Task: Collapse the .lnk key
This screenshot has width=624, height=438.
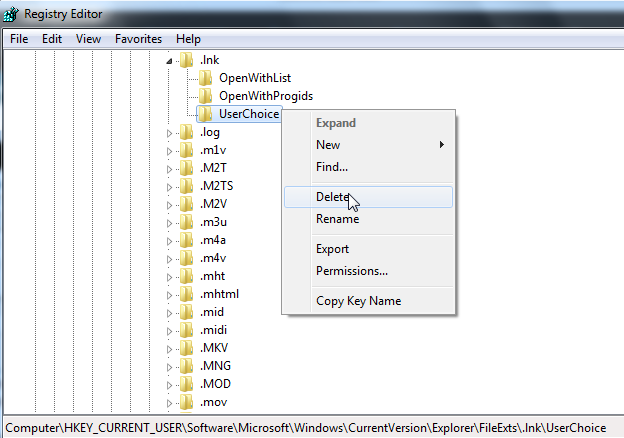Action: click(x=169, y=61)
